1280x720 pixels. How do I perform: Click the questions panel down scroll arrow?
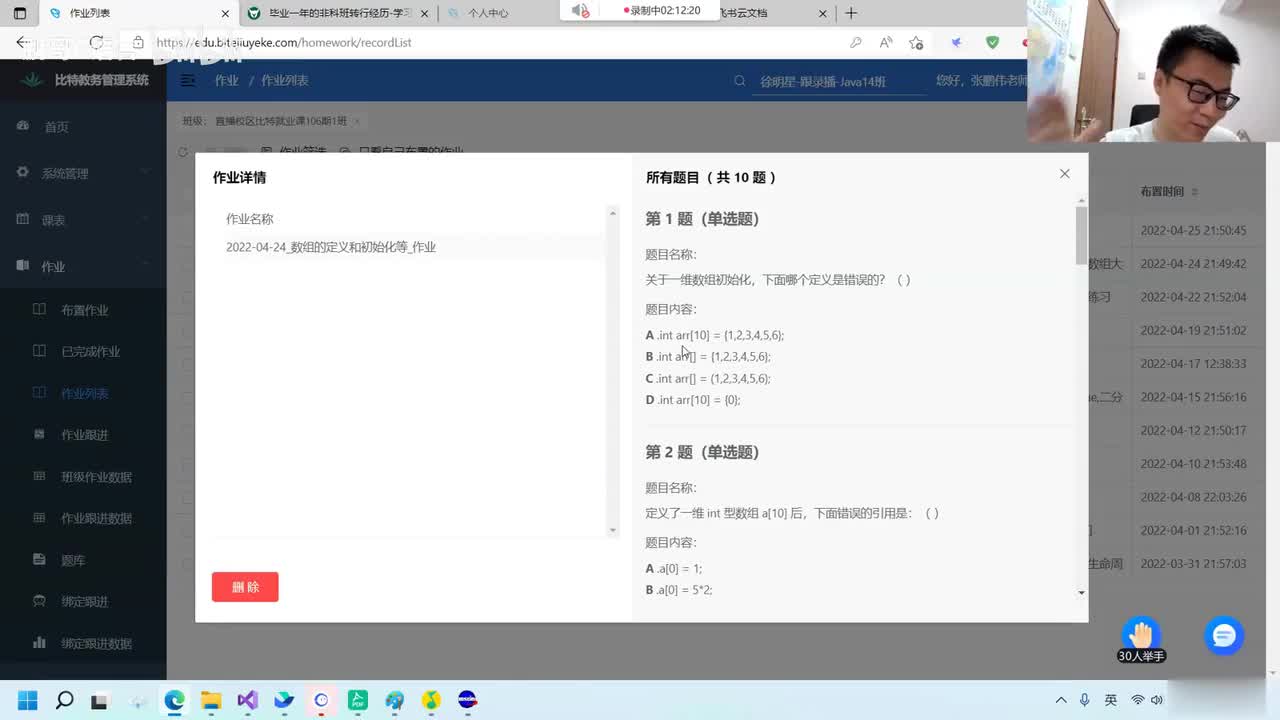coord(1082,593)
